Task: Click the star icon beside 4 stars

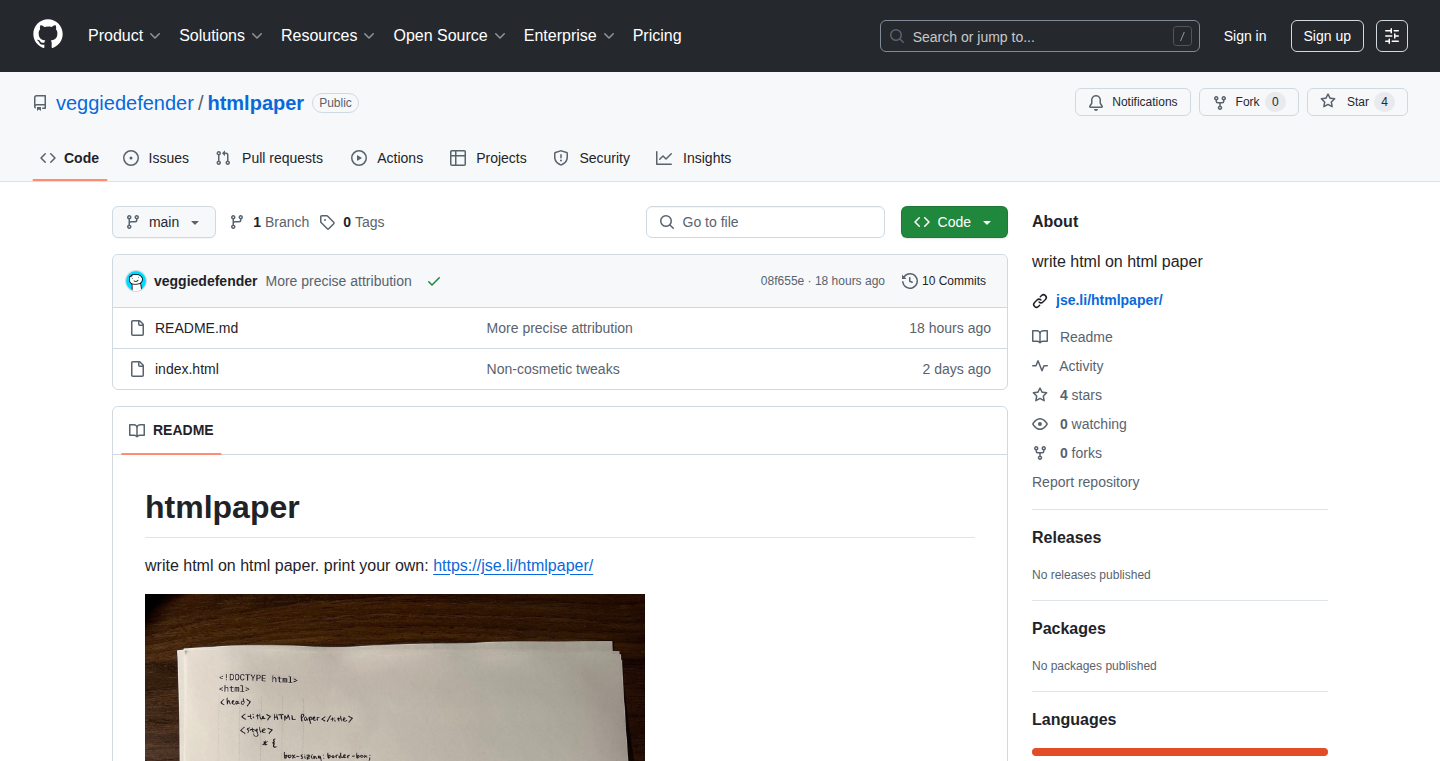Action: click(1040, 395)
